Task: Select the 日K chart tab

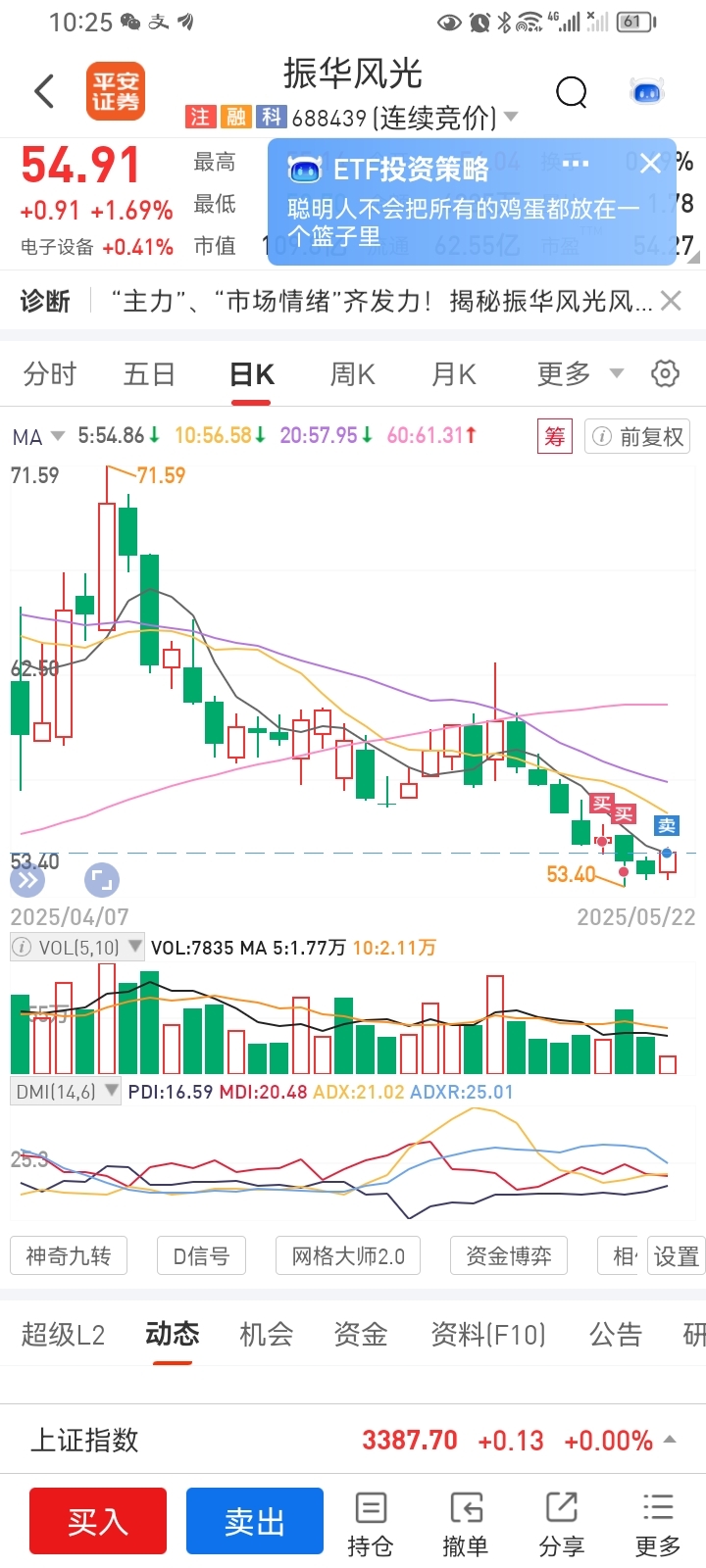Action: pos(251,374)
